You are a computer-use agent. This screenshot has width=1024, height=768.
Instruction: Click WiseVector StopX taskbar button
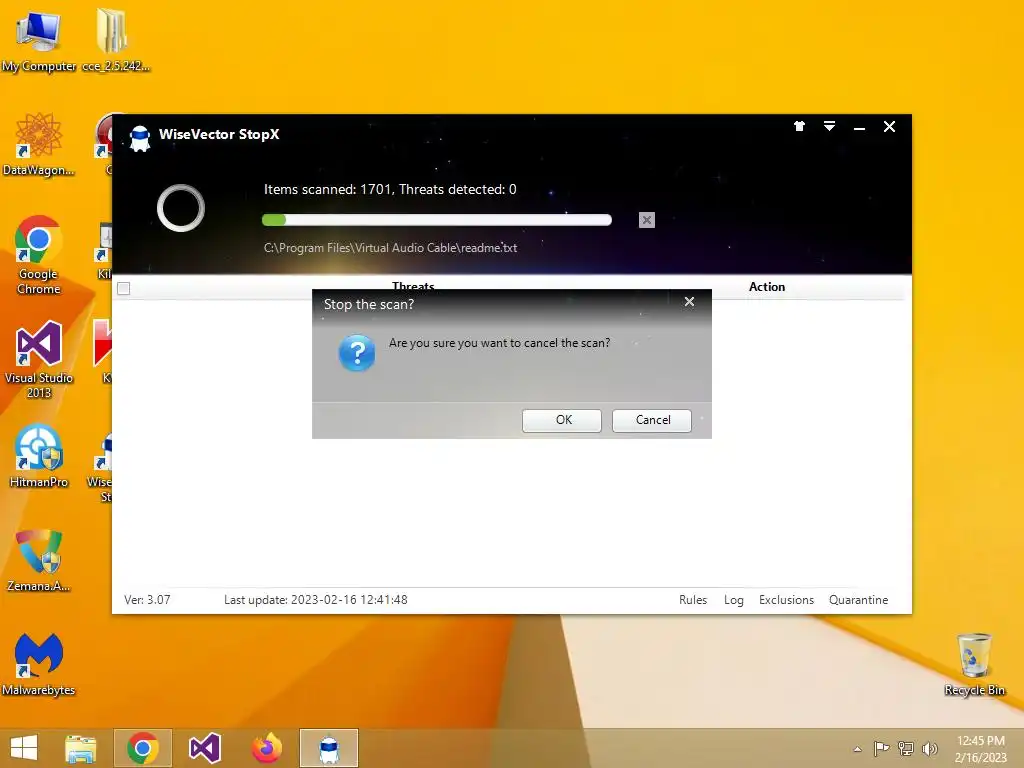coord(328,748)
